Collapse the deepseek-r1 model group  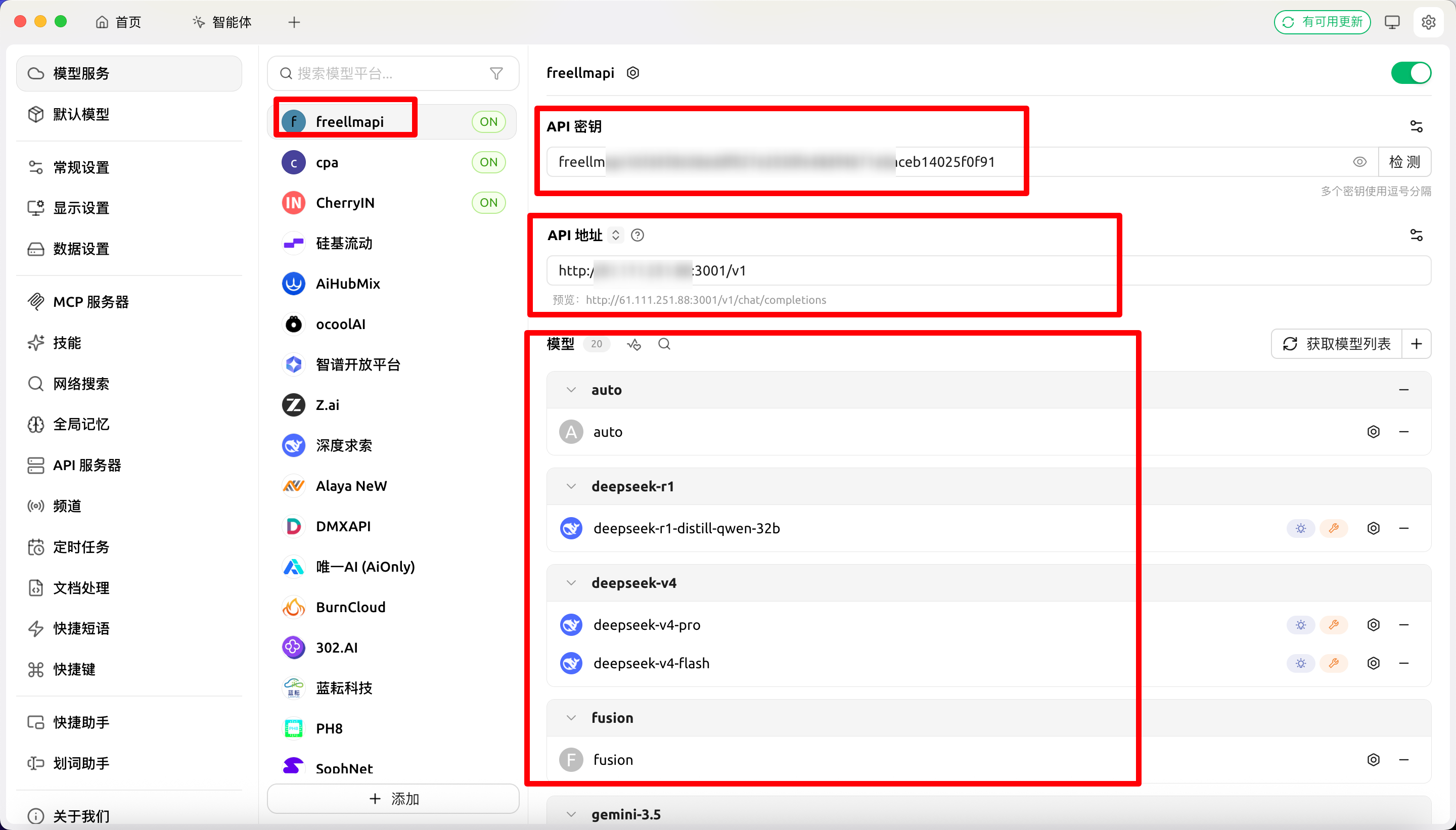tap(571, 486)
